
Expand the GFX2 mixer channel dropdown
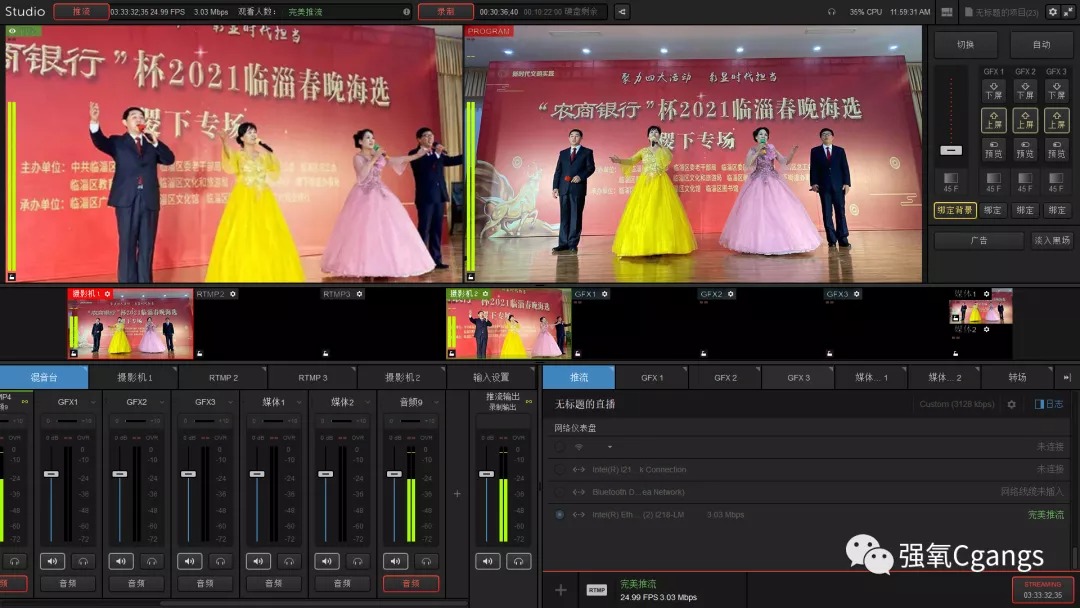tap(162, 402)
